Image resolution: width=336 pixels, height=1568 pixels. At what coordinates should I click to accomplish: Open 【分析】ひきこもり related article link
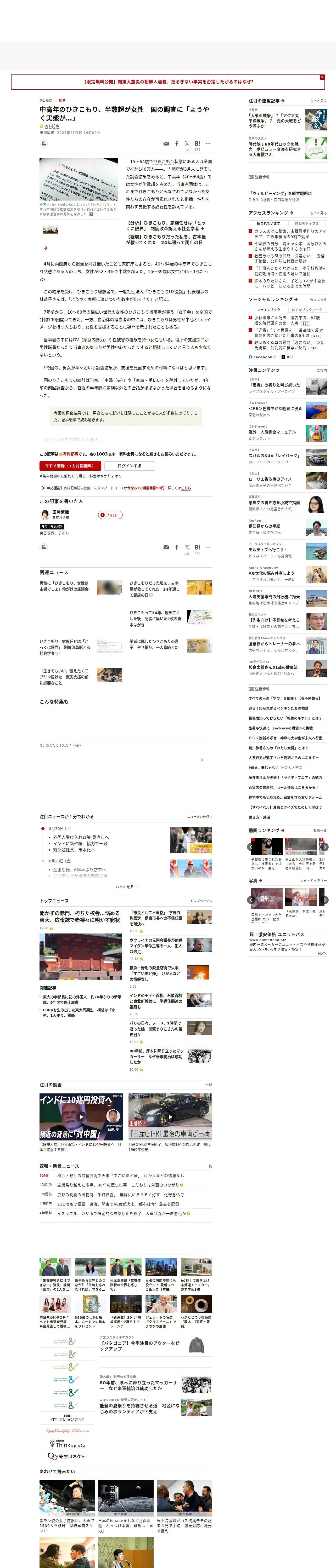[166, 226]
